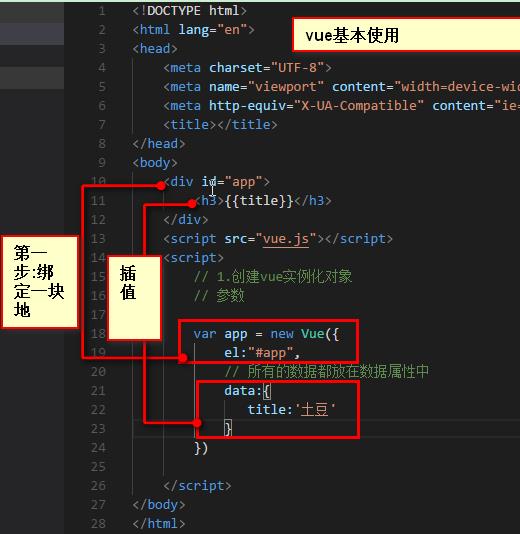Click the opening head tag
Screen dimensions: 520x534
[155, 49]
